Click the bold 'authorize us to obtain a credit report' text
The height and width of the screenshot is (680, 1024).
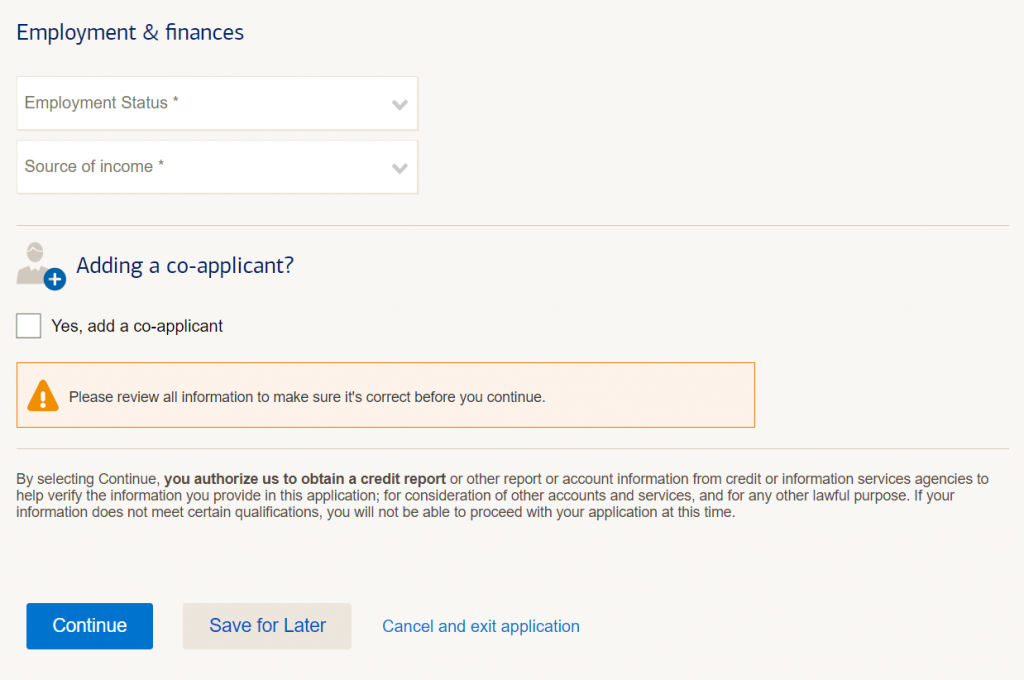(x=321, y=479)
